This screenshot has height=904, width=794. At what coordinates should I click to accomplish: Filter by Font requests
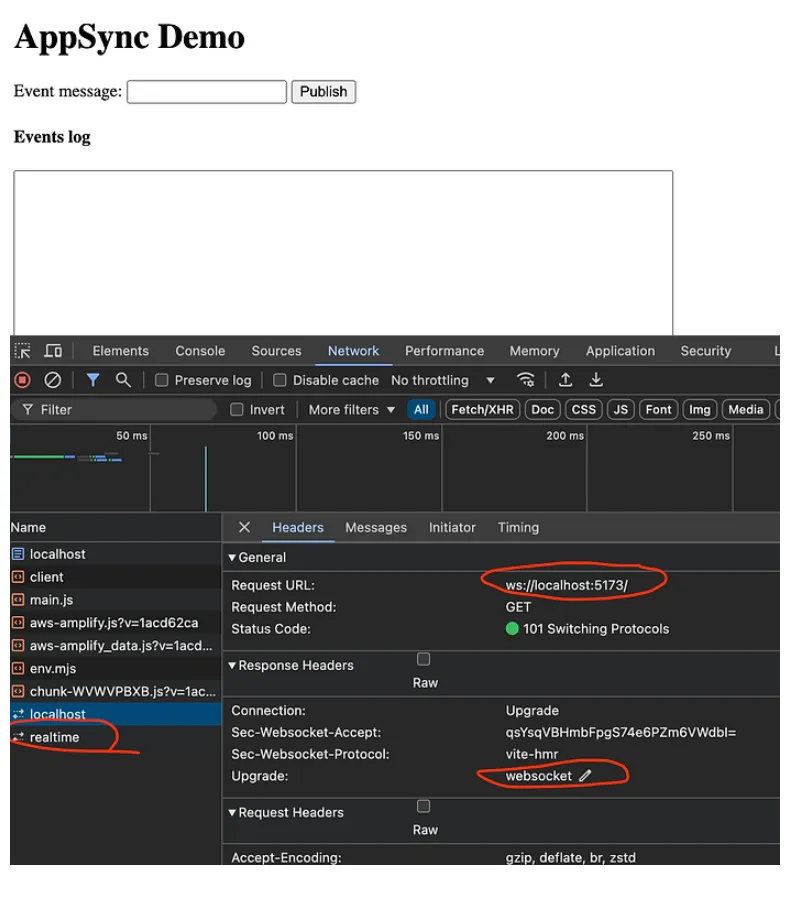[x=658, y=409]
